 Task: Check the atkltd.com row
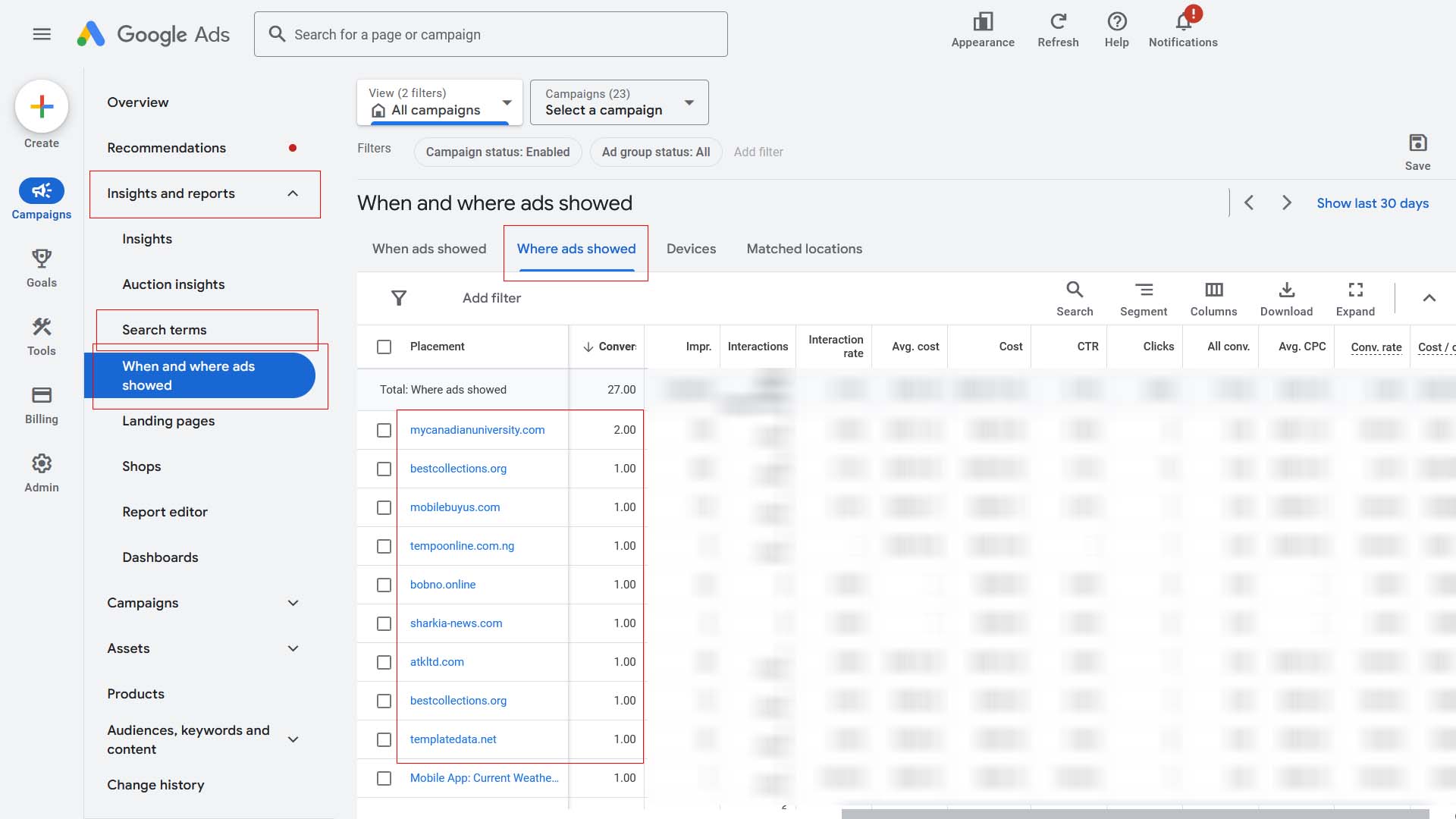(x=384, y=662)
